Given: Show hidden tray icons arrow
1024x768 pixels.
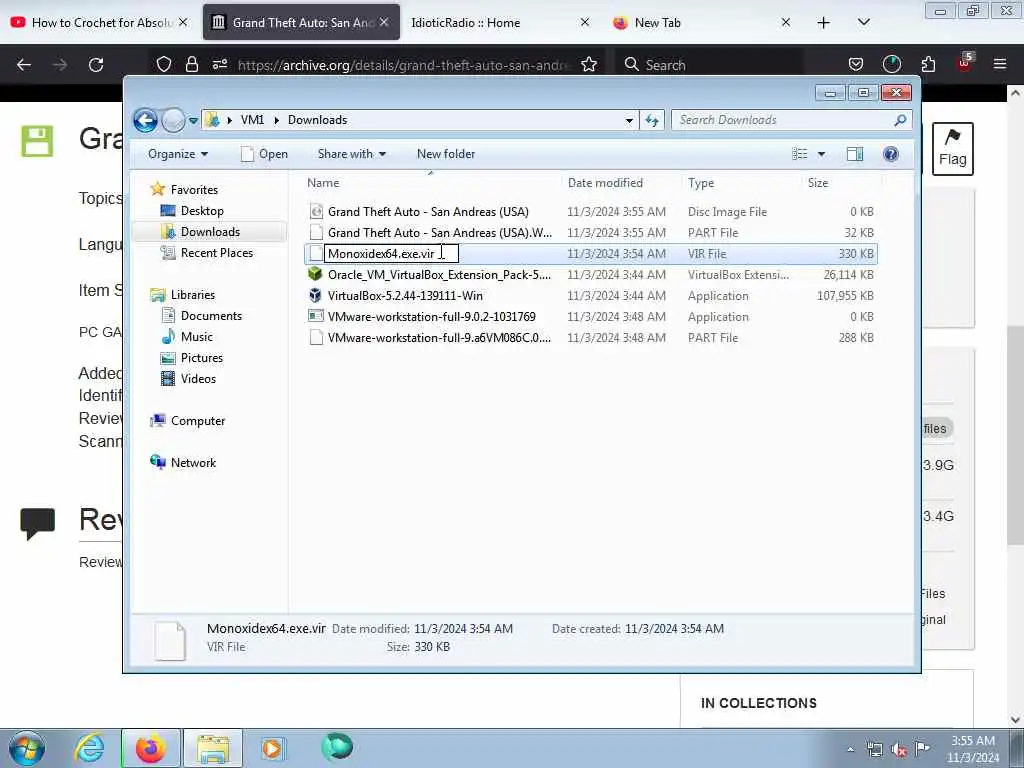Looking at the screenshot, I should coord(850,750).
